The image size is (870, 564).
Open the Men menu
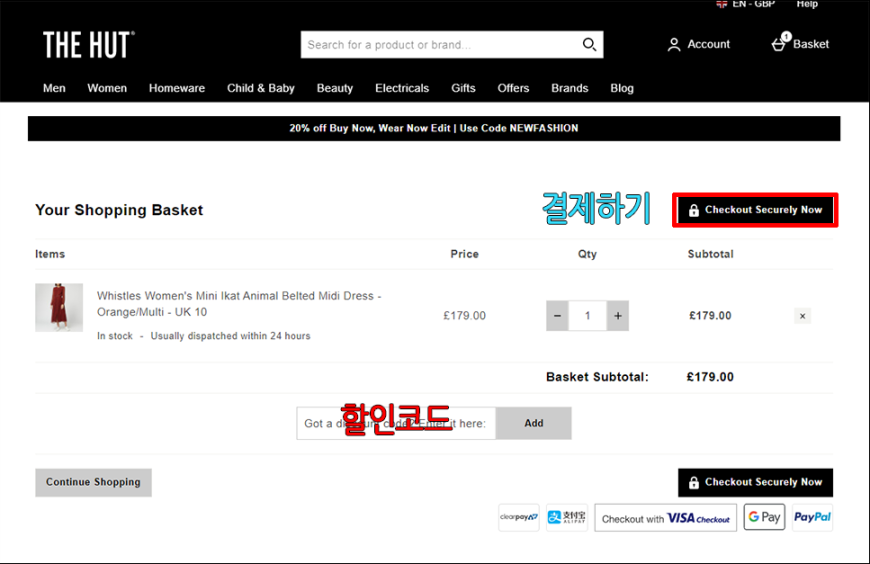[54, 88]
